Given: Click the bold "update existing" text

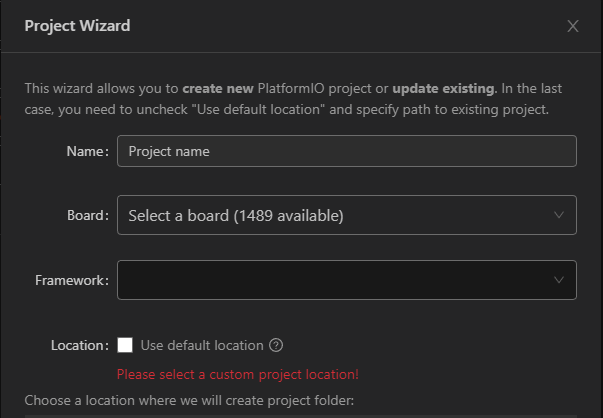Looking at the screenshot, I should (x=443, y=88).
